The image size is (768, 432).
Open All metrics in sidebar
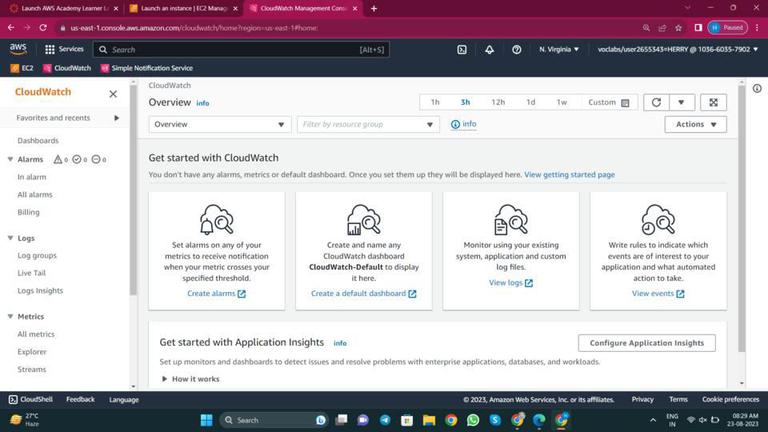pyautogui.click(x=36, y=334)
